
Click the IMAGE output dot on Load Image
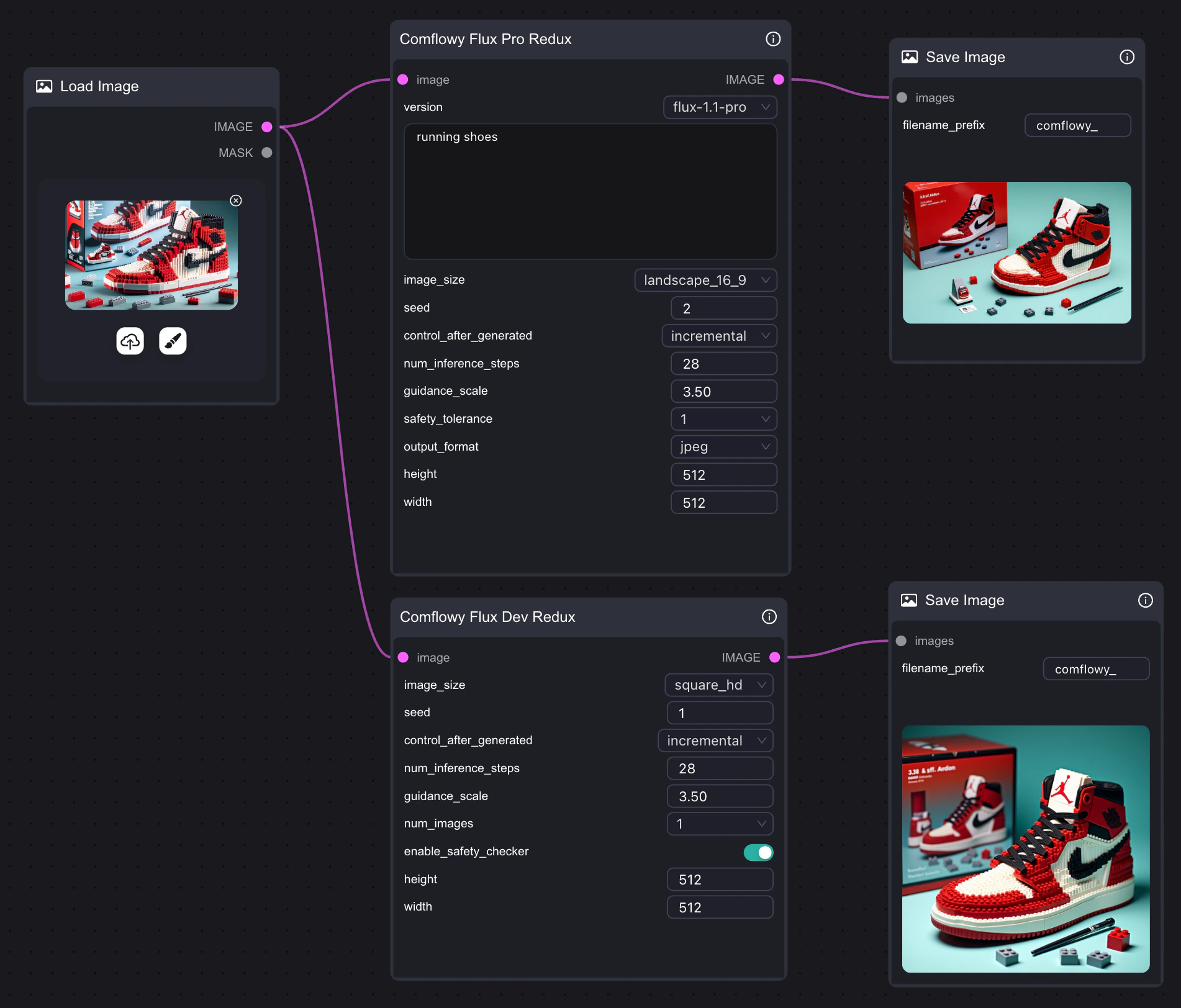click(x=266, y=127)
